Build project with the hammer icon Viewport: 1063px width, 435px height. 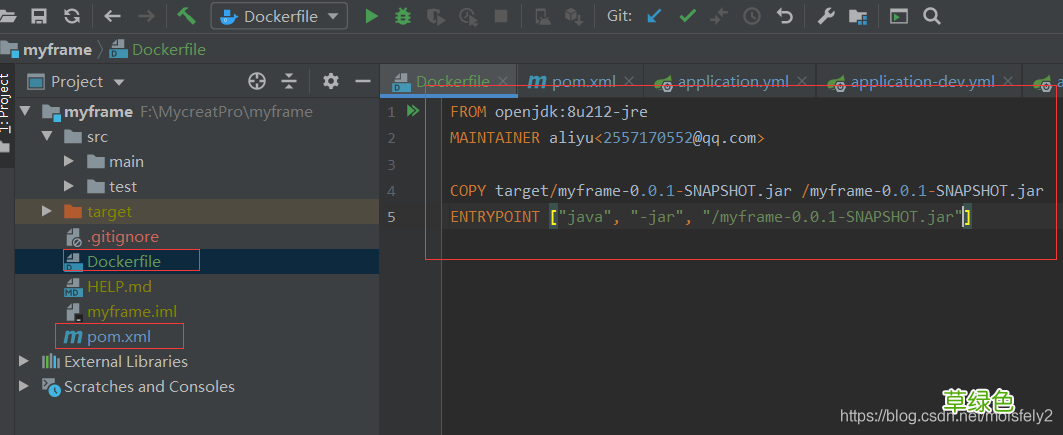point(186,16)
